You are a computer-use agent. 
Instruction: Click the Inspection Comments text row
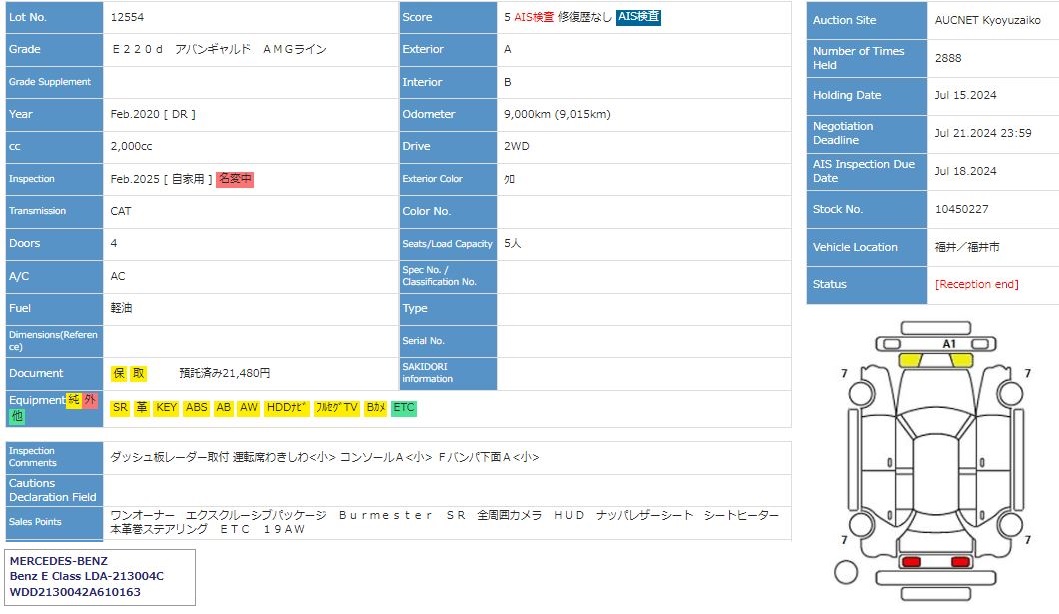325,457
